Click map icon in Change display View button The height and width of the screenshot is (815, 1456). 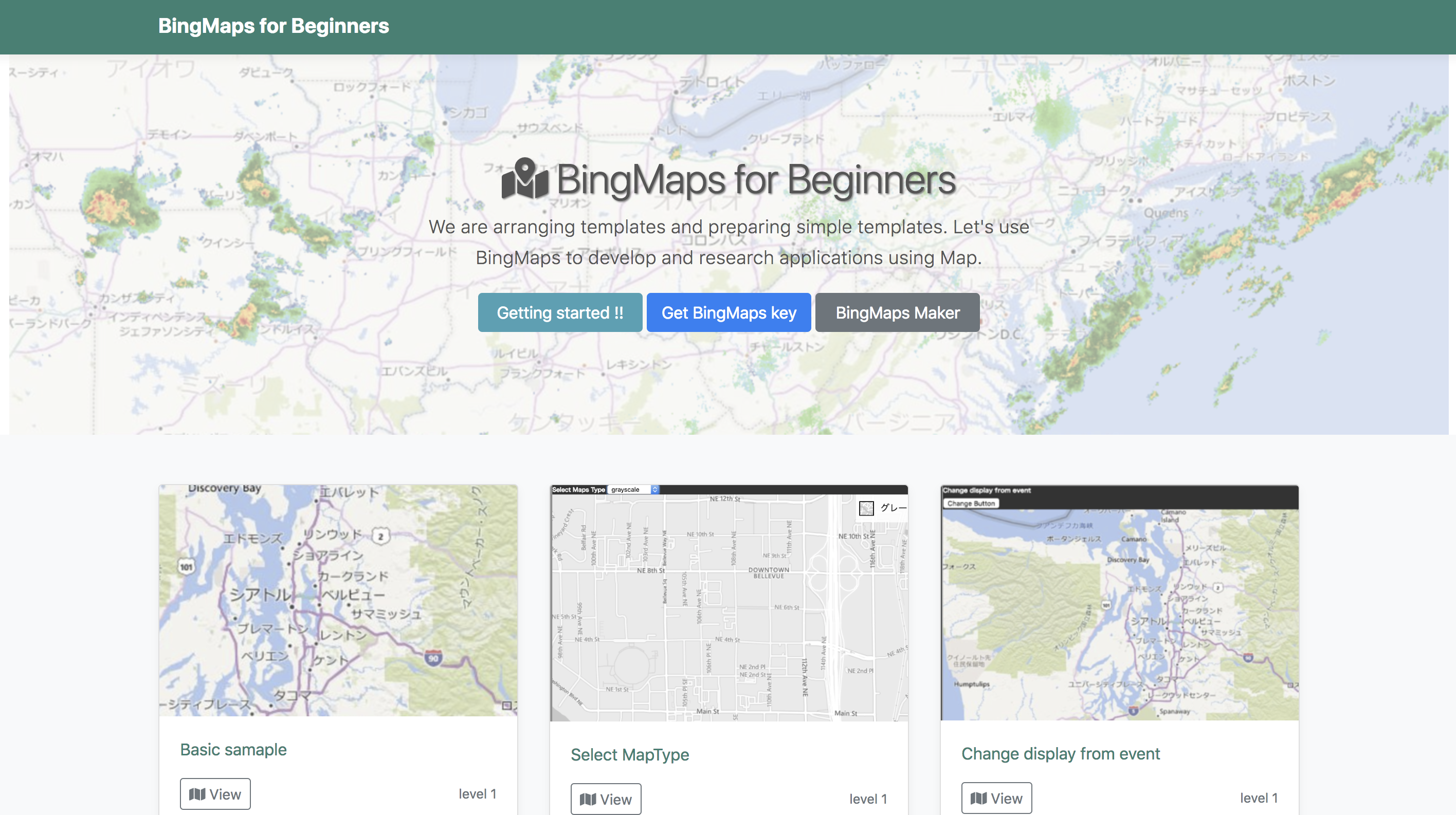point(978,798)
